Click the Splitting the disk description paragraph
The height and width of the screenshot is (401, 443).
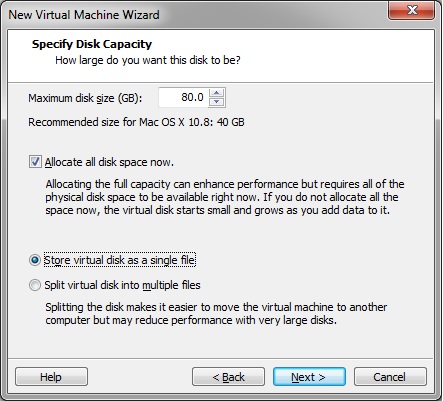click(x=216, y=313)
